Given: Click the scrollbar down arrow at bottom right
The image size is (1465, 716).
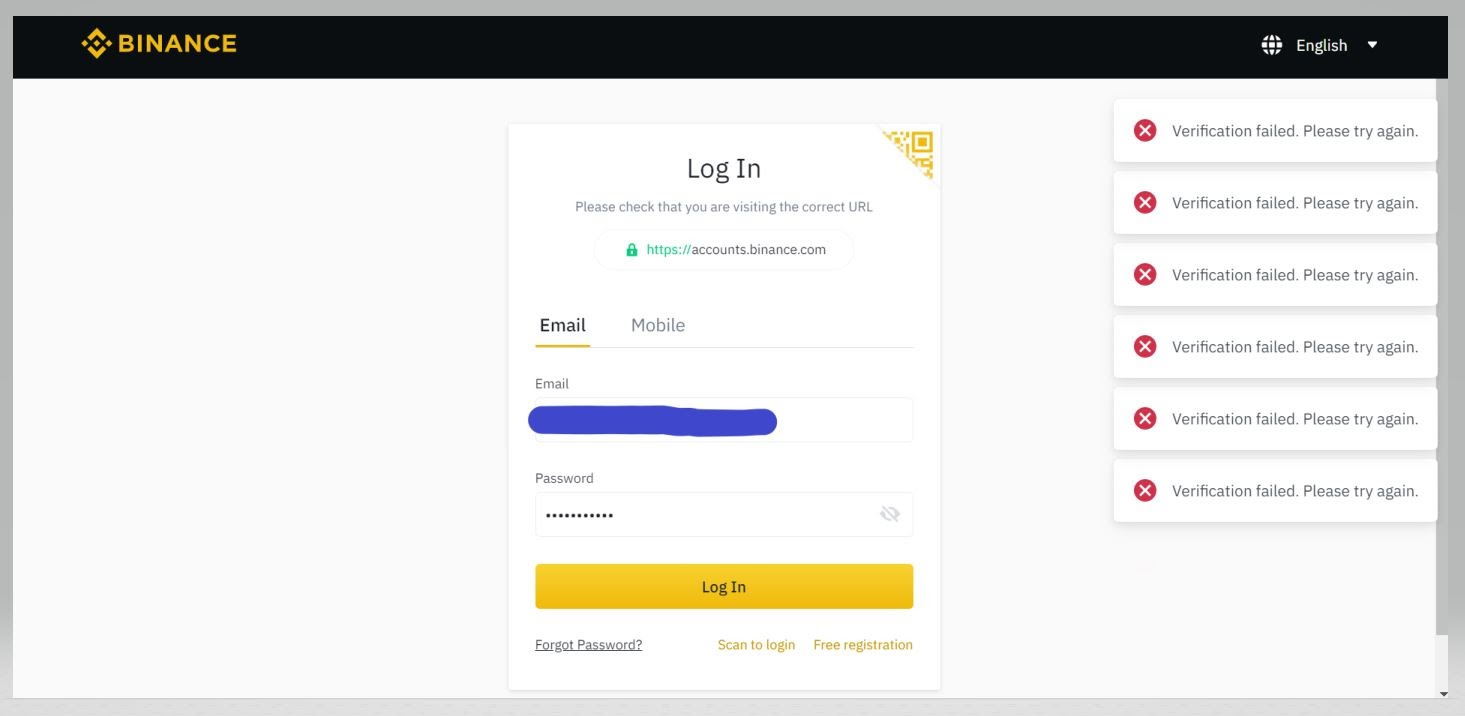Looking at the screenshot, I should click(1442, 694).
